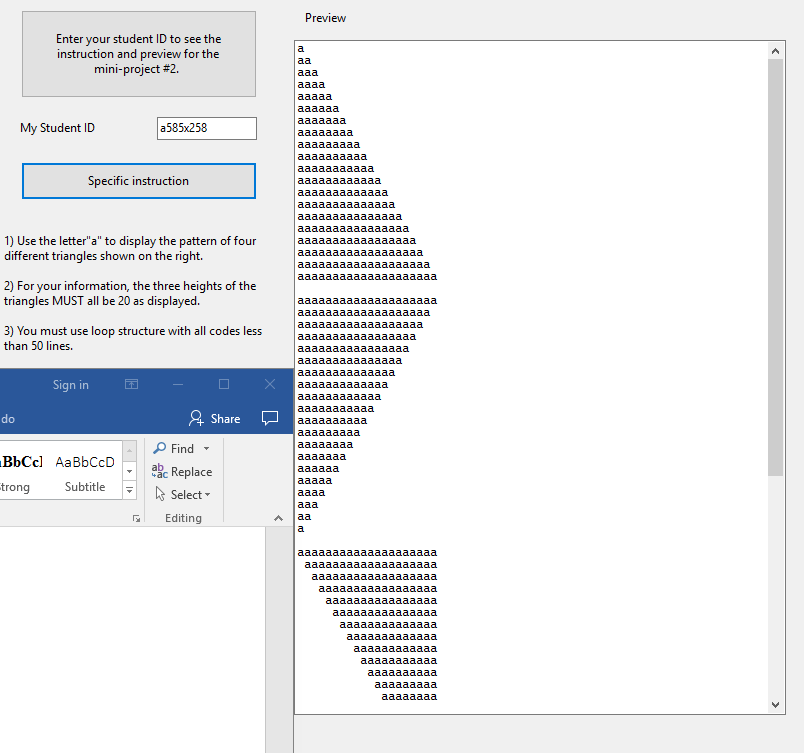Click the preview scrollbar up arrow

coord(775,50)
